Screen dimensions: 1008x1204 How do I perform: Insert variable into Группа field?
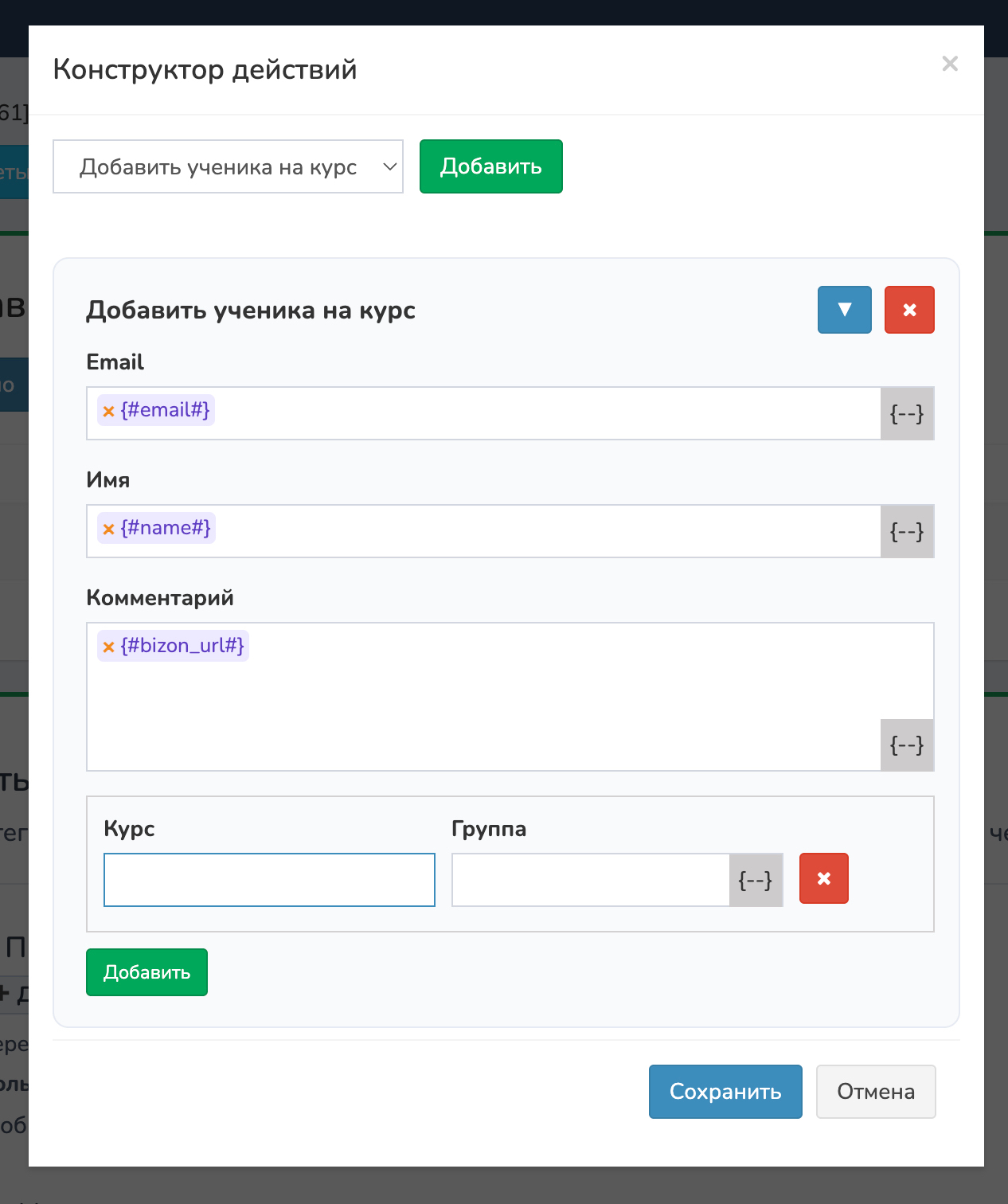[755, 880]
